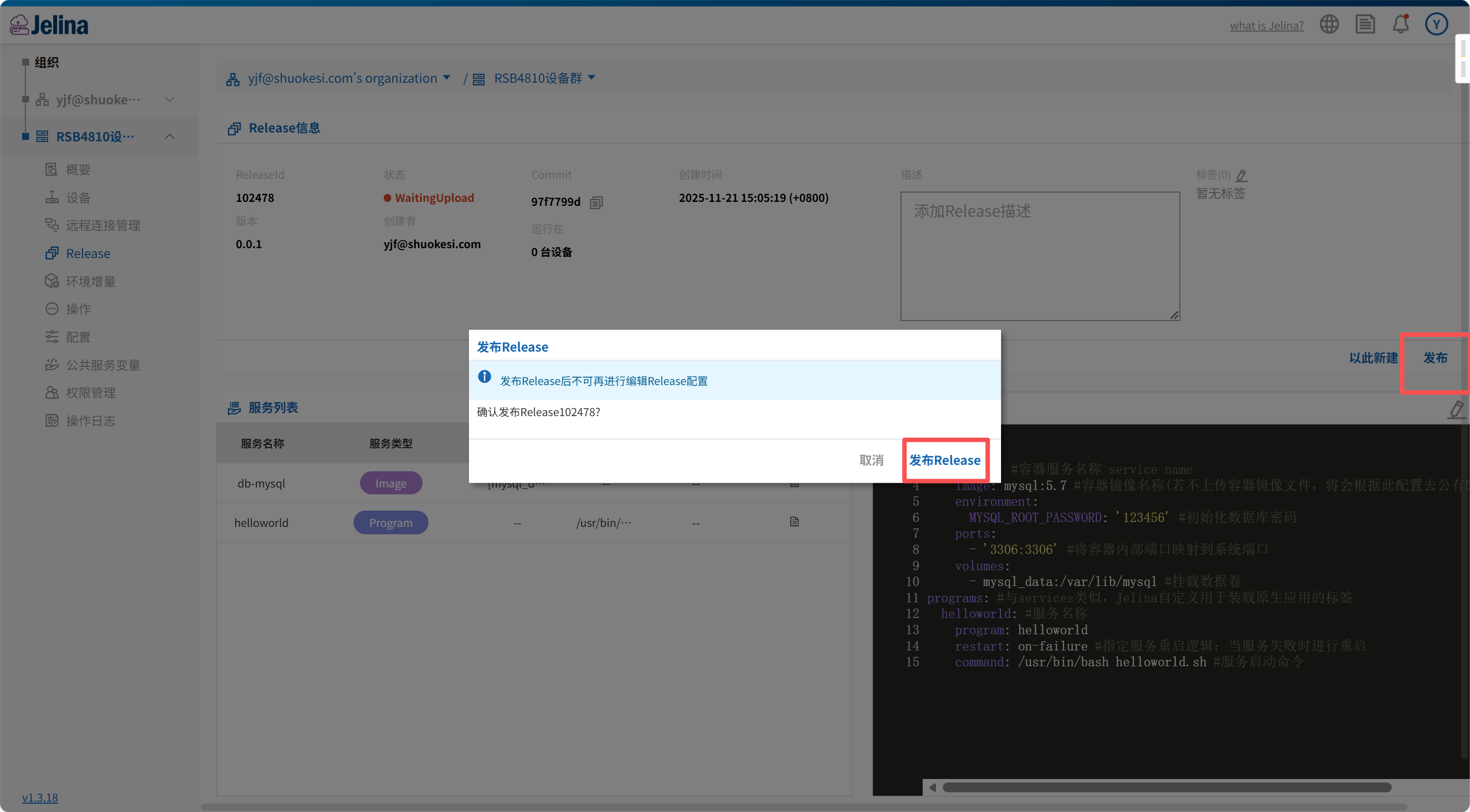1470x812 pixels.
Task: Open the notifications bell
Action: coord(1401,25)
